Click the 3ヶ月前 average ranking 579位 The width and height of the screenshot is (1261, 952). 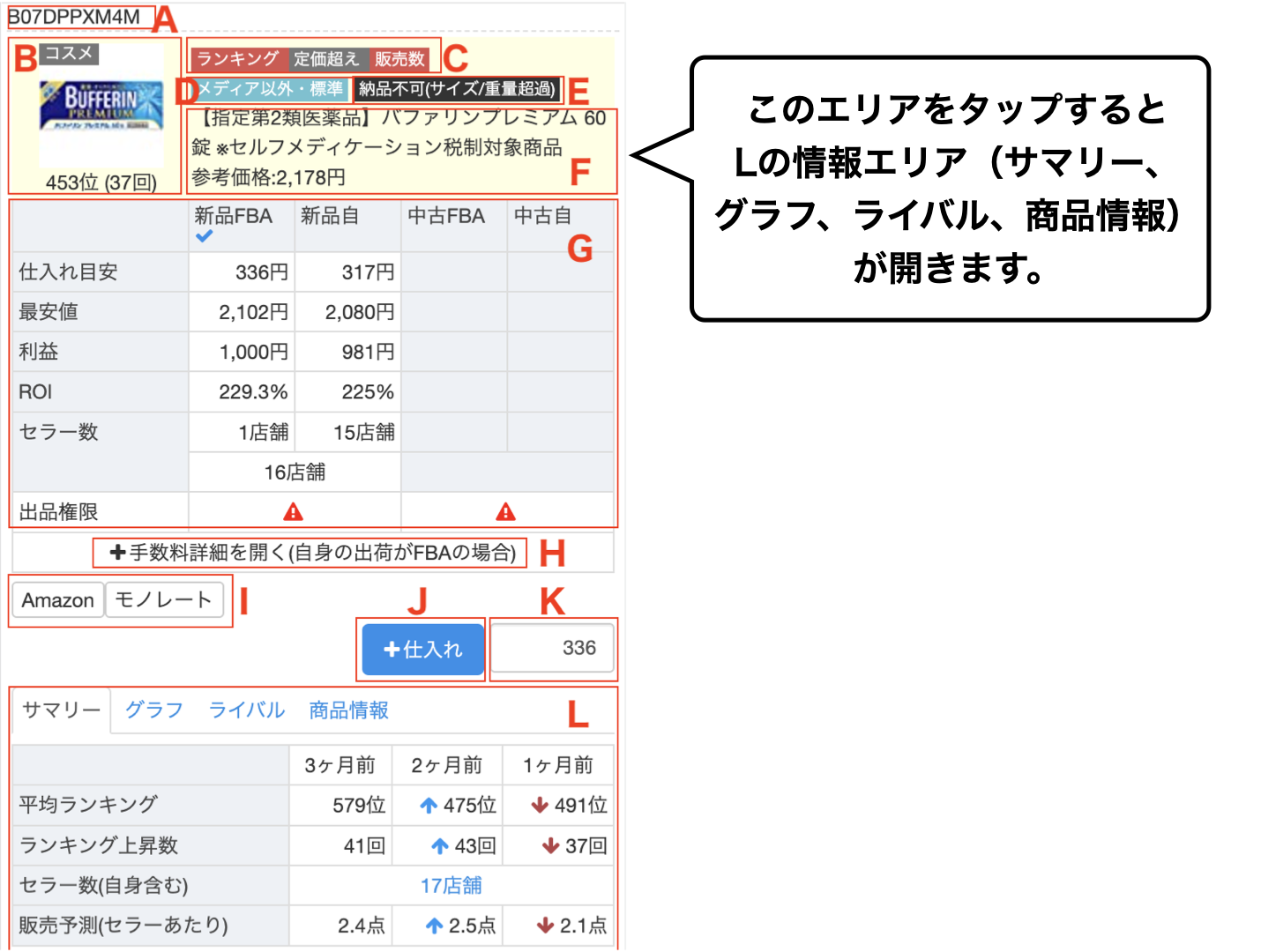point(359,805)
